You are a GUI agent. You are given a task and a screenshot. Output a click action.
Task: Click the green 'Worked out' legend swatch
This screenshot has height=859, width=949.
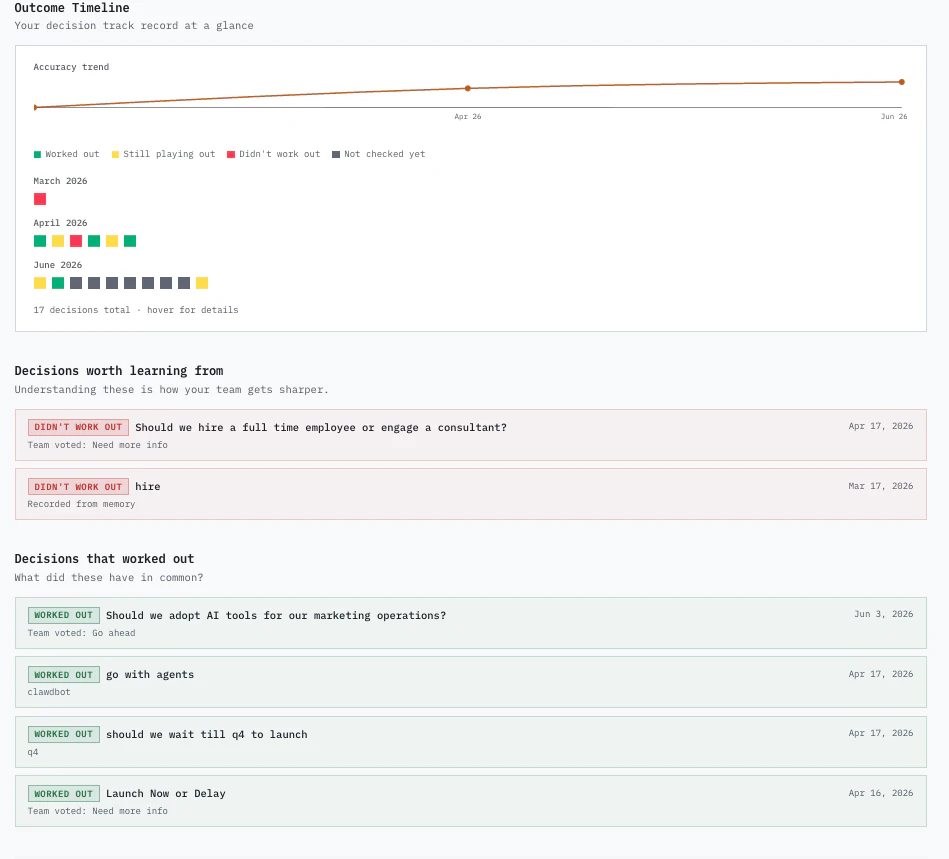point(38,154)
